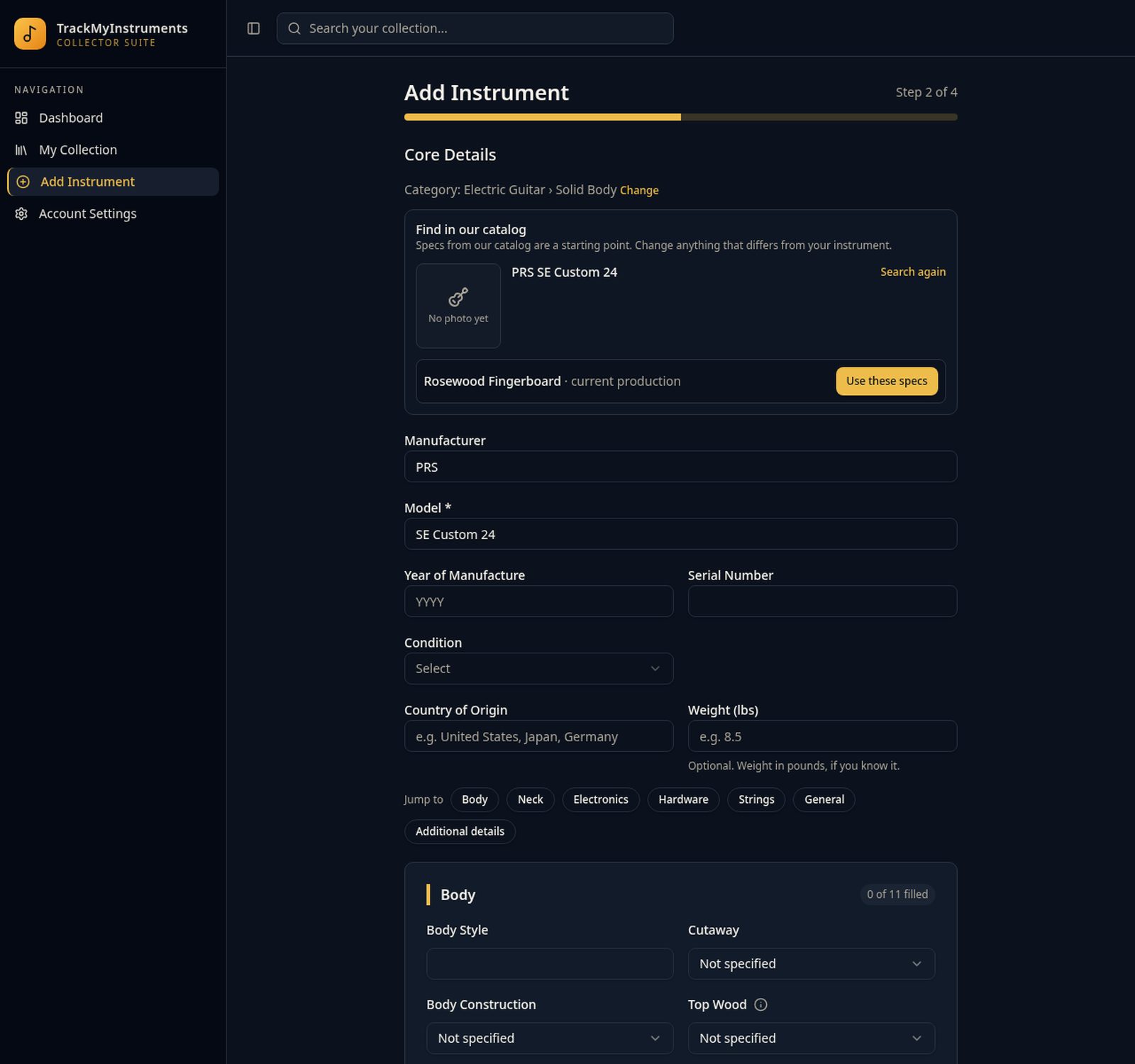Click the TrackMyInstruments music note logo
1135x1064 pixels.
point(30,33)
